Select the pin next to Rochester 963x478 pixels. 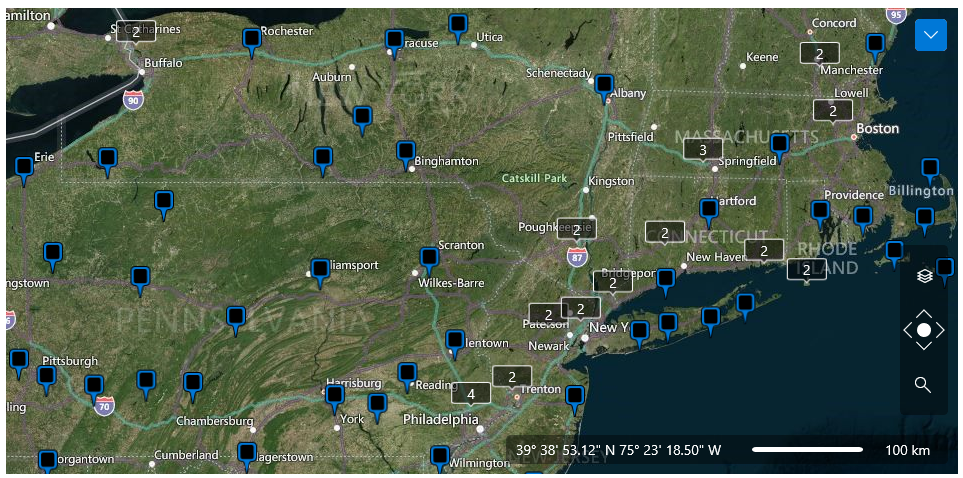251,42
